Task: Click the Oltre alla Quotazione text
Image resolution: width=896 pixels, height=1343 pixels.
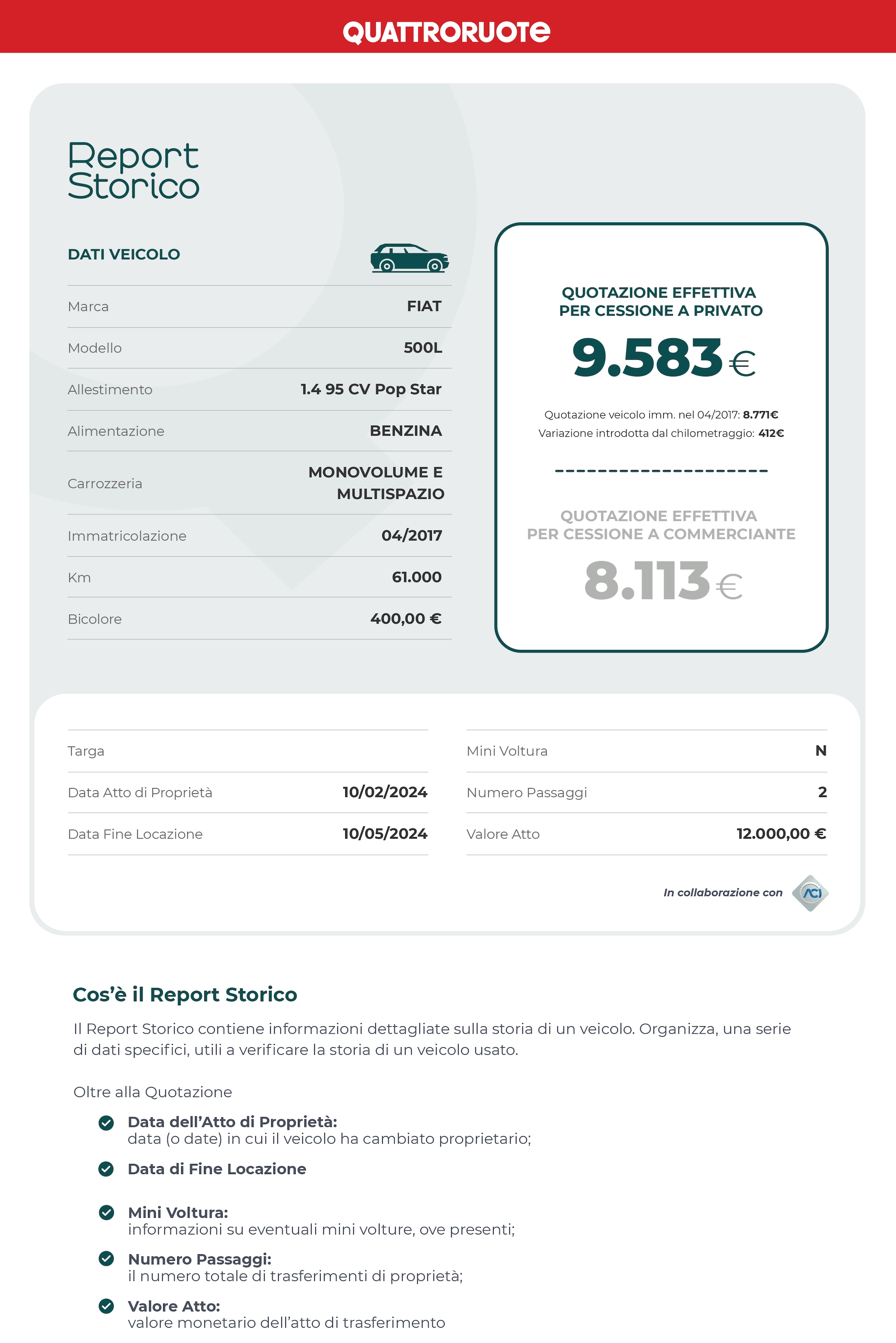Action: (153, 1092)
